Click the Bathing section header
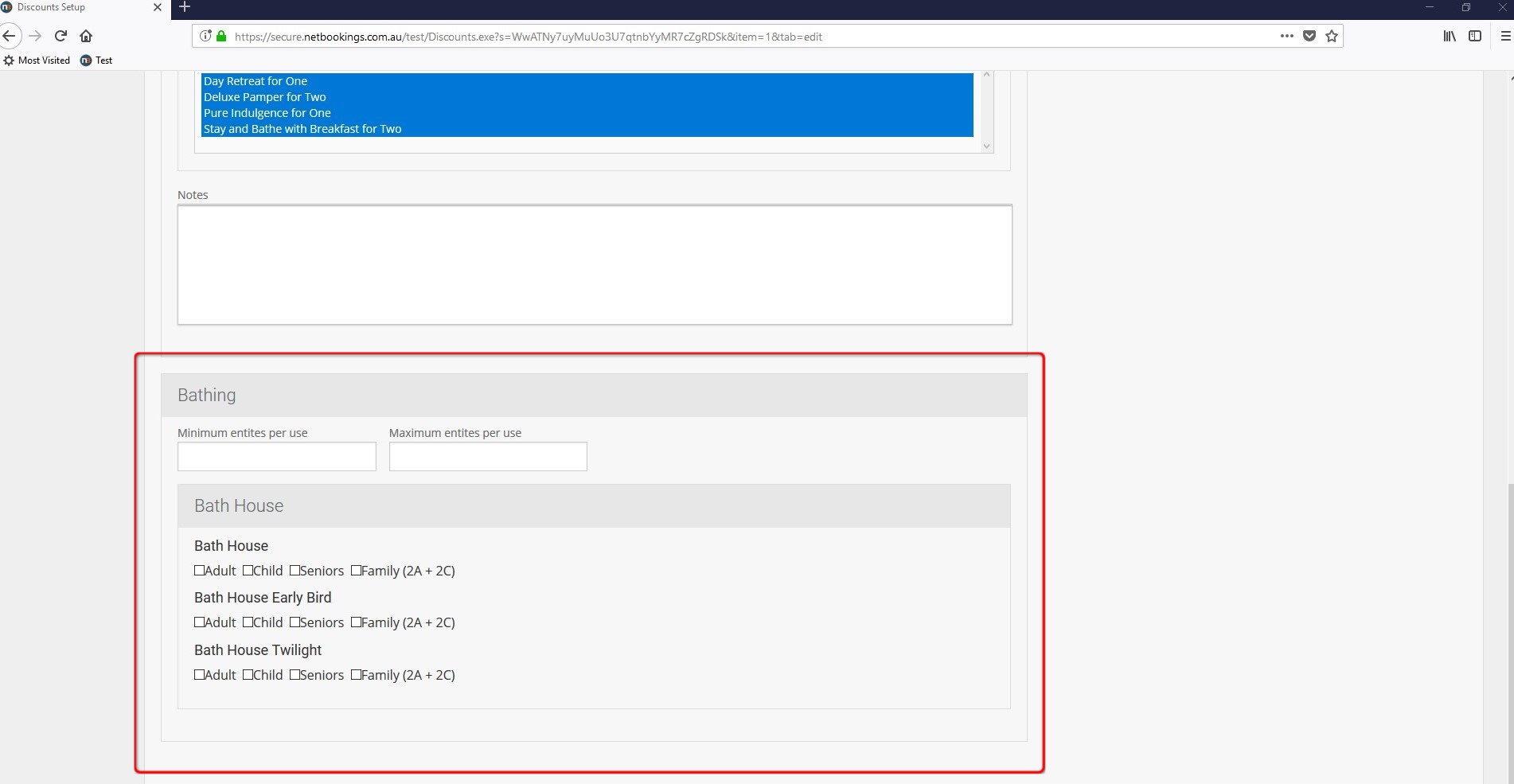 pos(594,396)
